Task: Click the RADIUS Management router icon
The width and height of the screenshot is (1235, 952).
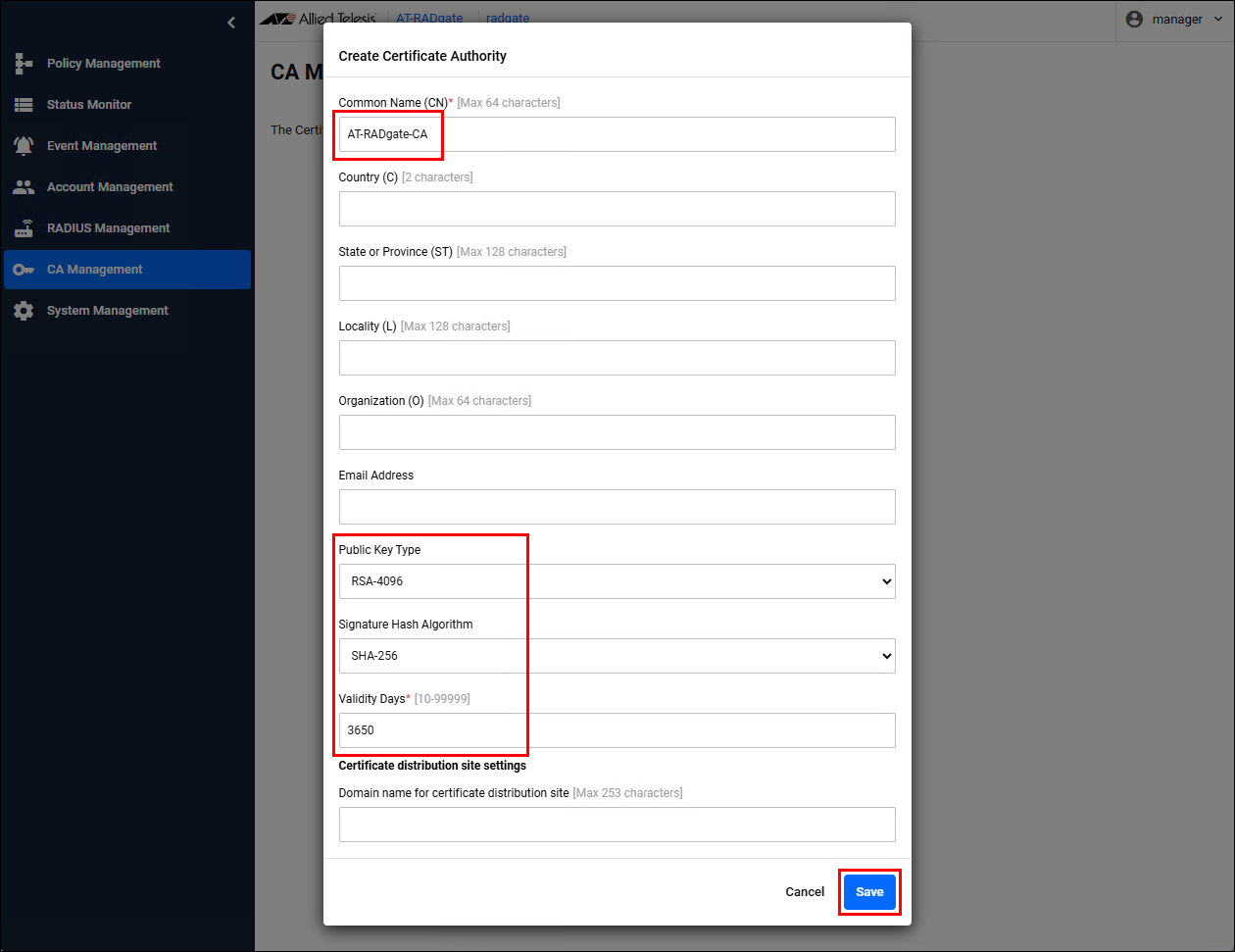Action: tap(24, 228)
